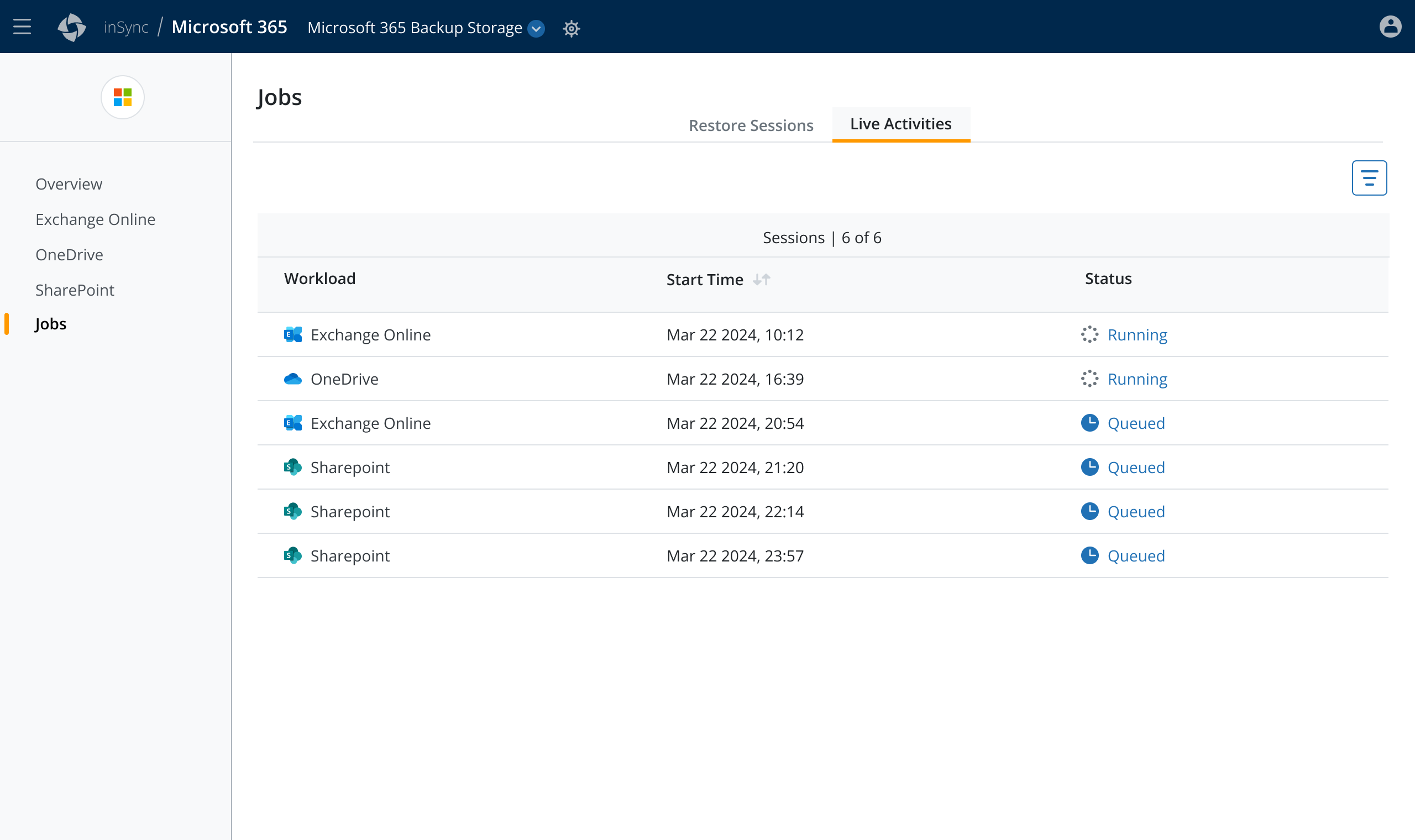Open Running status of 10:12 Exchange job
This screenshot has width=1415, height=840.
click(1136, 334)
